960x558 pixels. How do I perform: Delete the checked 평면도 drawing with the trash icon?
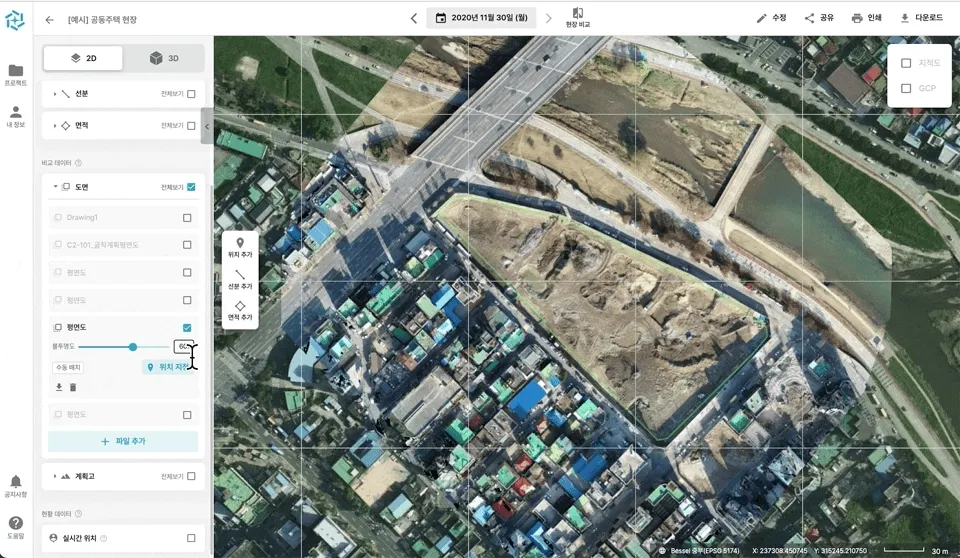(x=73, y=387)
